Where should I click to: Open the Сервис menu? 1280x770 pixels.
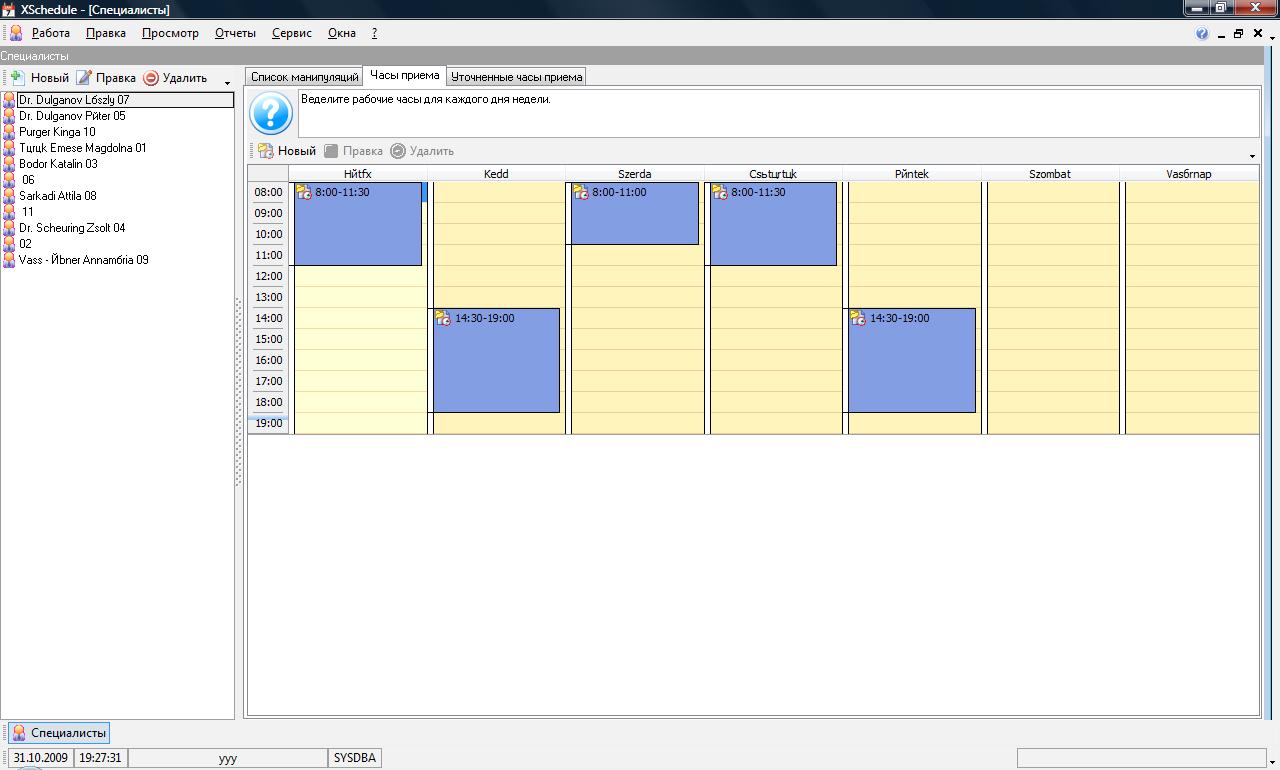pyautogui.click(x=291, y=33)
